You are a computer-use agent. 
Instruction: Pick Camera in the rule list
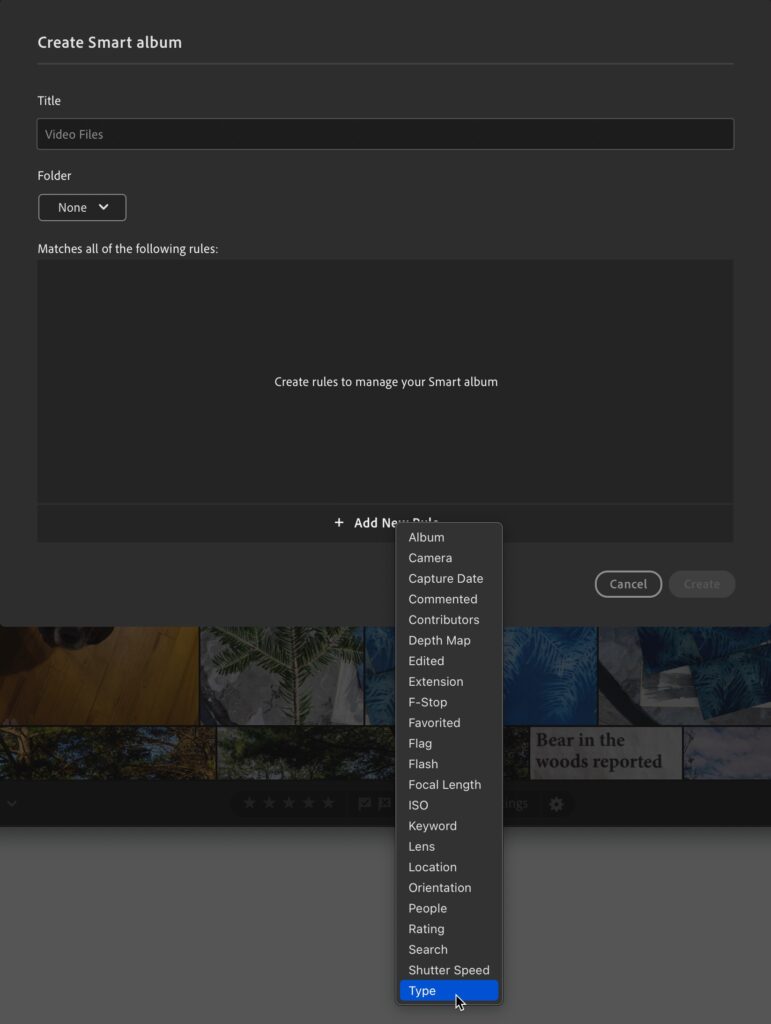coord(448,558)
